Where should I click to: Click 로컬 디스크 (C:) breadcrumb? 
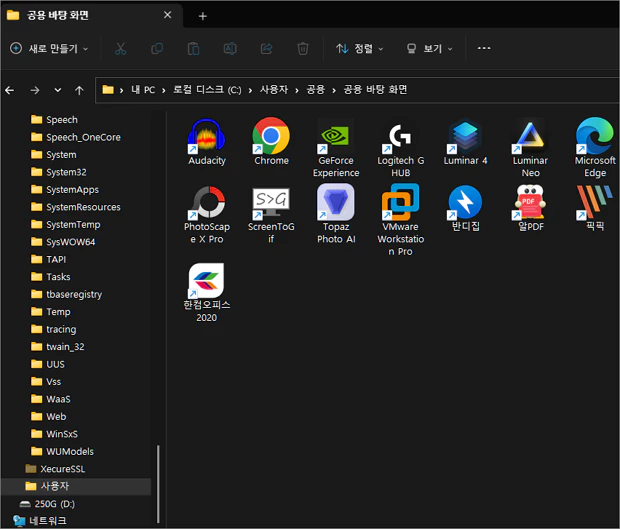pos(207,90)
